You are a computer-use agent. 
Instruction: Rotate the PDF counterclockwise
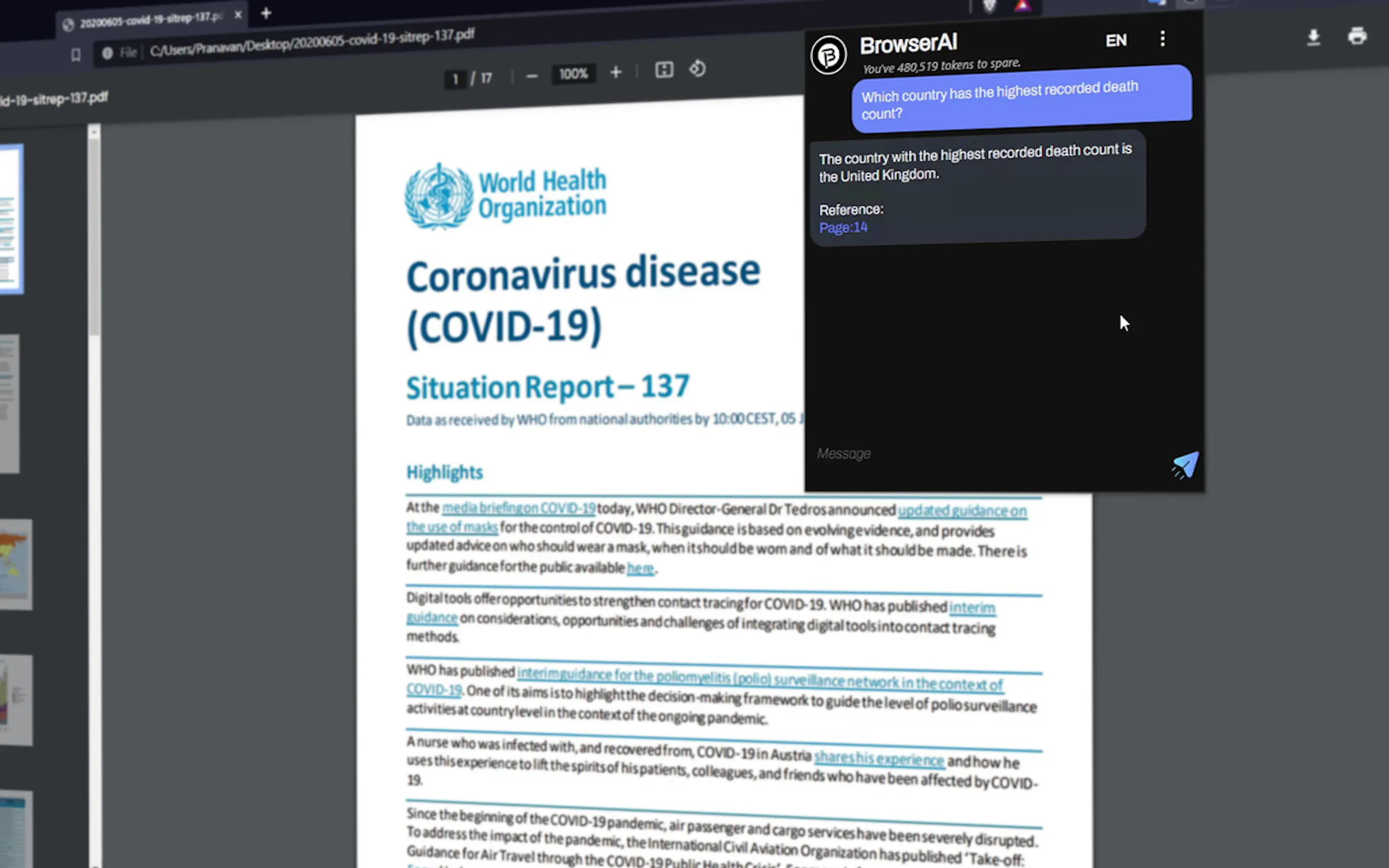point(697,69)
